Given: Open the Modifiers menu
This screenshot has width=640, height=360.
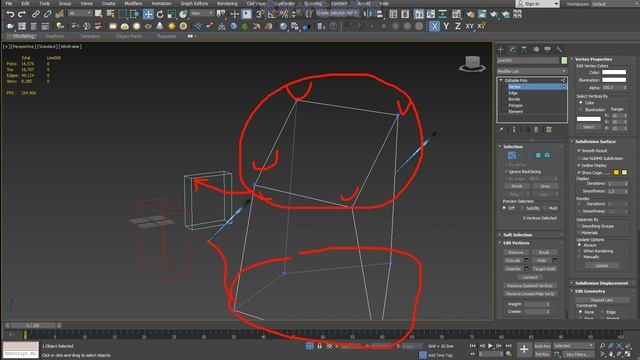Looking at the screenshot, I should (x=133, y=3).
